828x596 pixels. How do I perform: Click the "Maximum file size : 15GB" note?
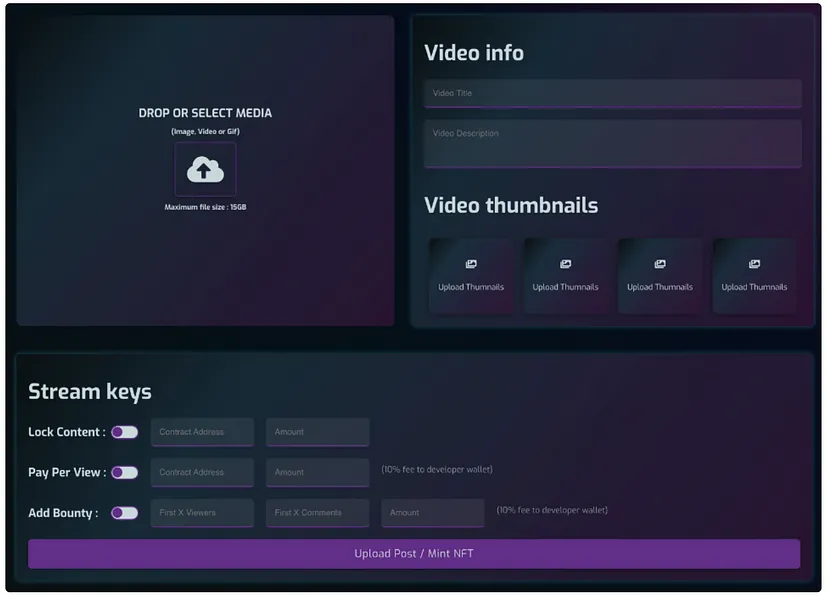click(x=205, y=207)
